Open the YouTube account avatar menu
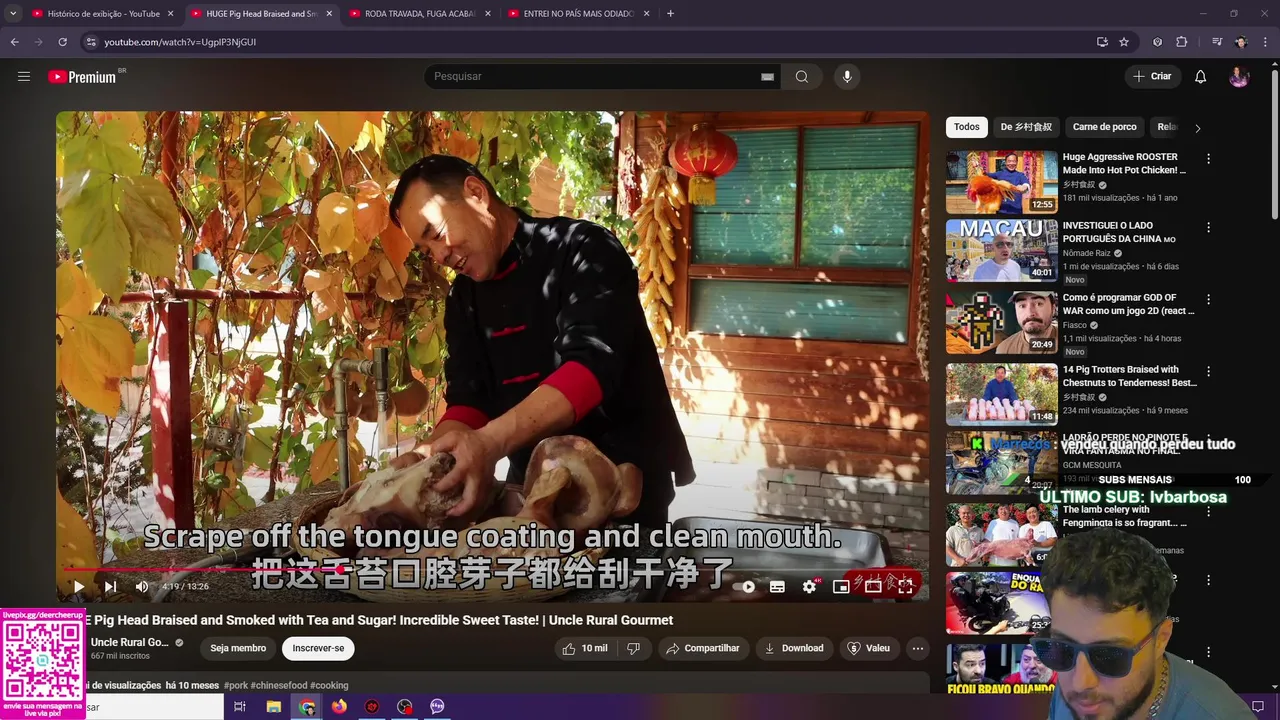The width and height of the screenshot is (1280, 720). point(1239,77)
